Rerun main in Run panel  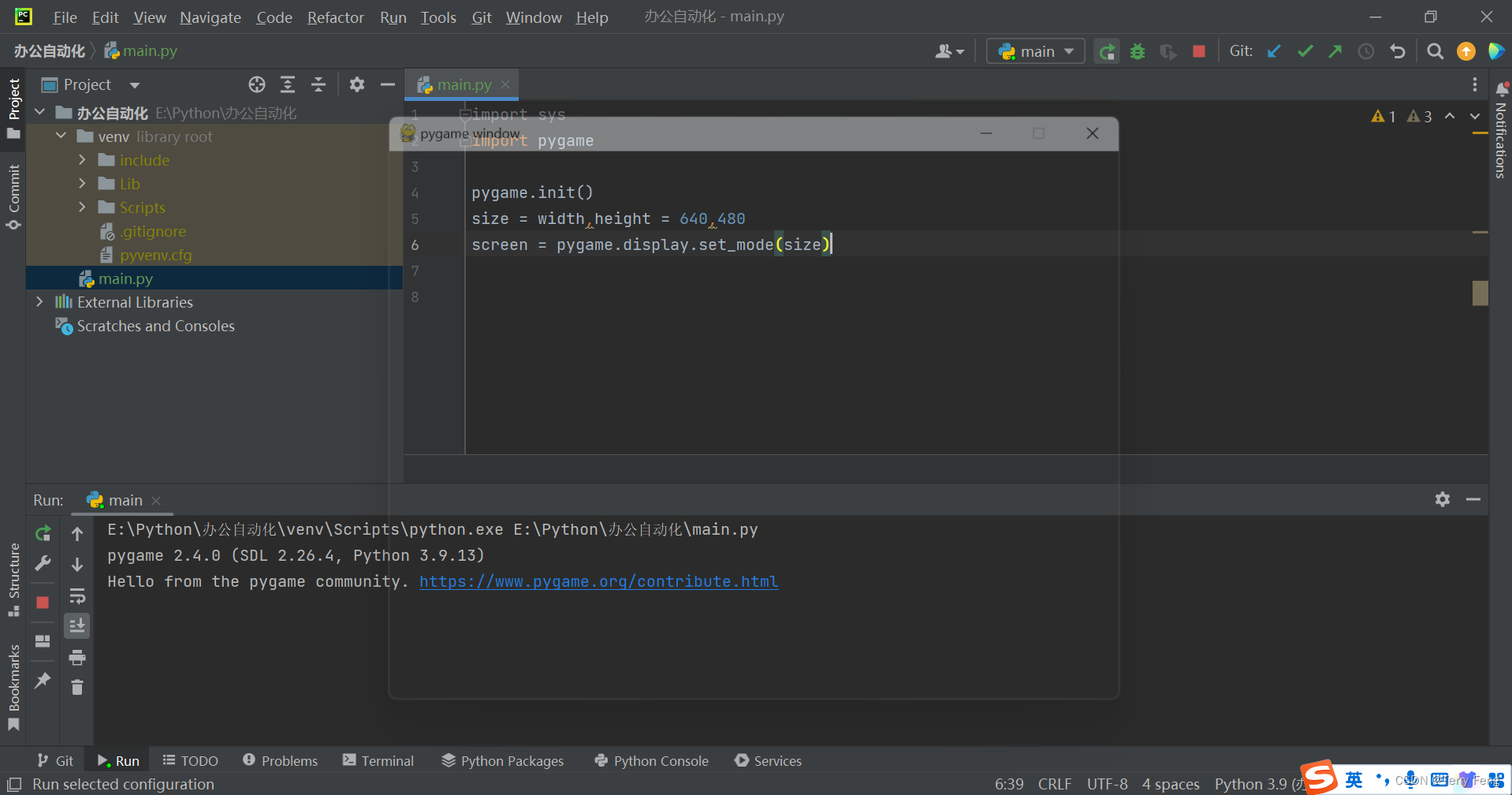tap(43, 534)
